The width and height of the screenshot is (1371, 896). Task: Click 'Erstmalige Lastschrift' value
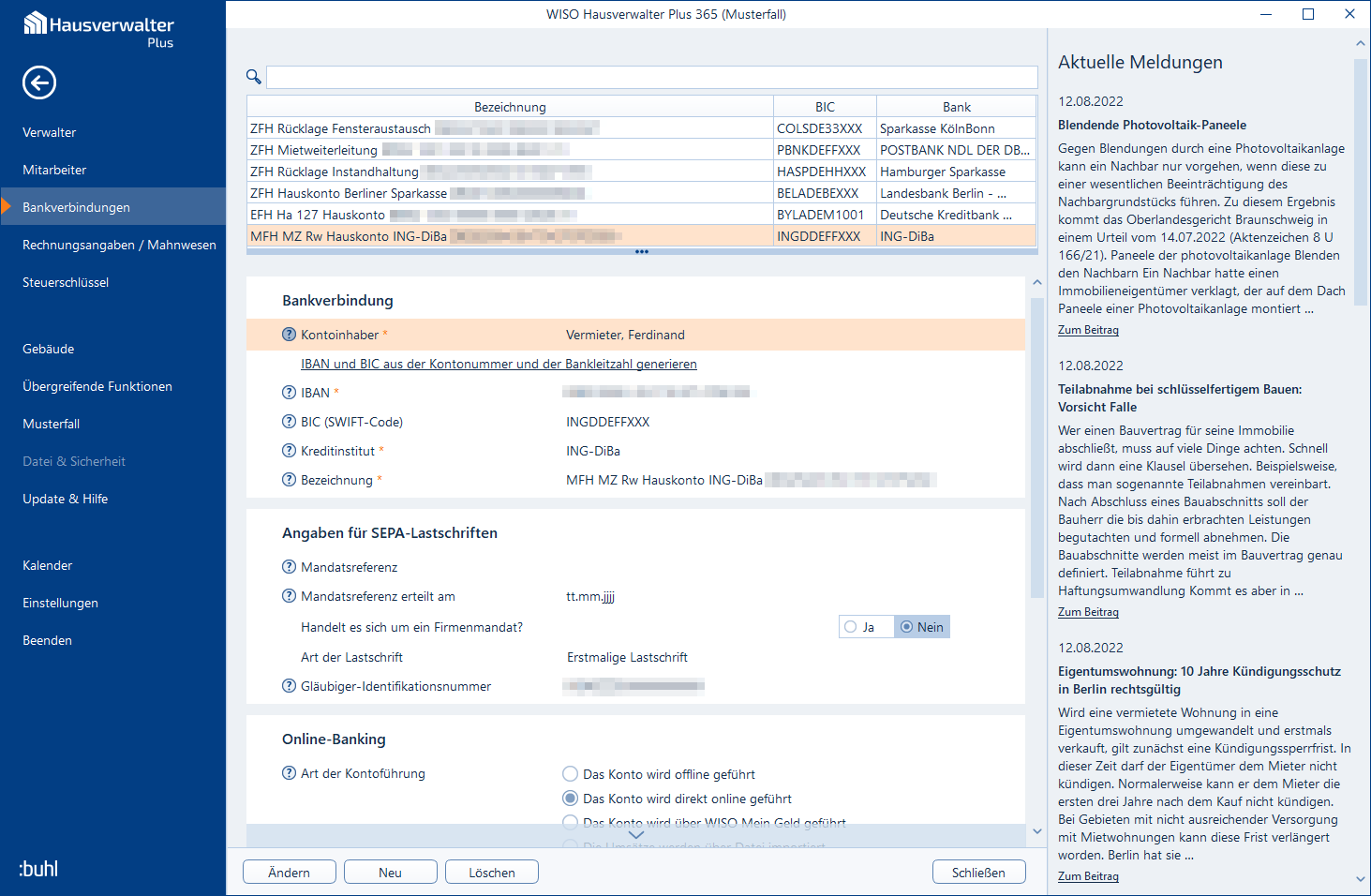[627, 657]
